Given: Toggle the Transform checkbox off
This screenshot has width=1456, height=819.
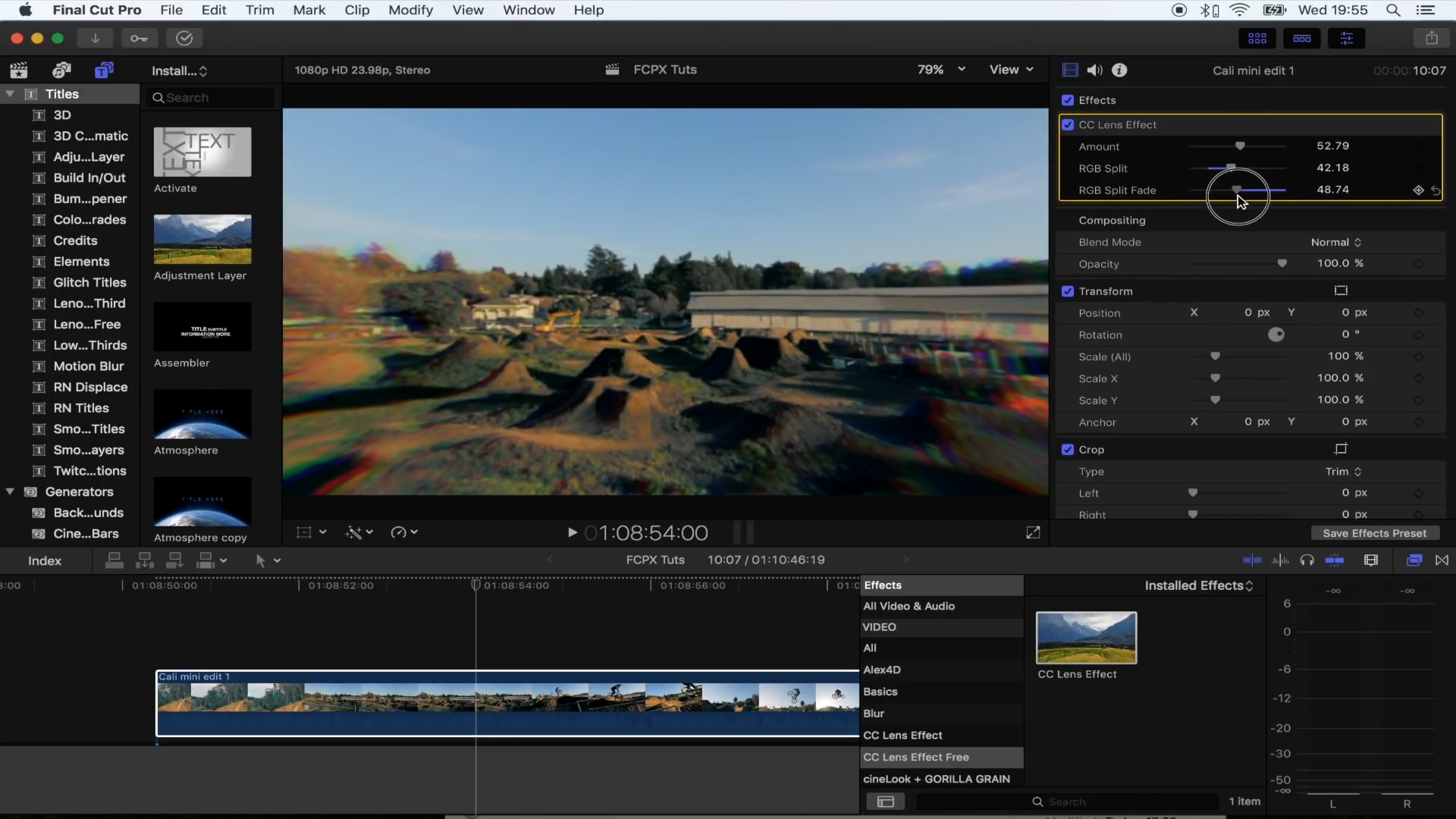Looking at the screenshot, I should pyautogui.click(x=1068, y=291).
